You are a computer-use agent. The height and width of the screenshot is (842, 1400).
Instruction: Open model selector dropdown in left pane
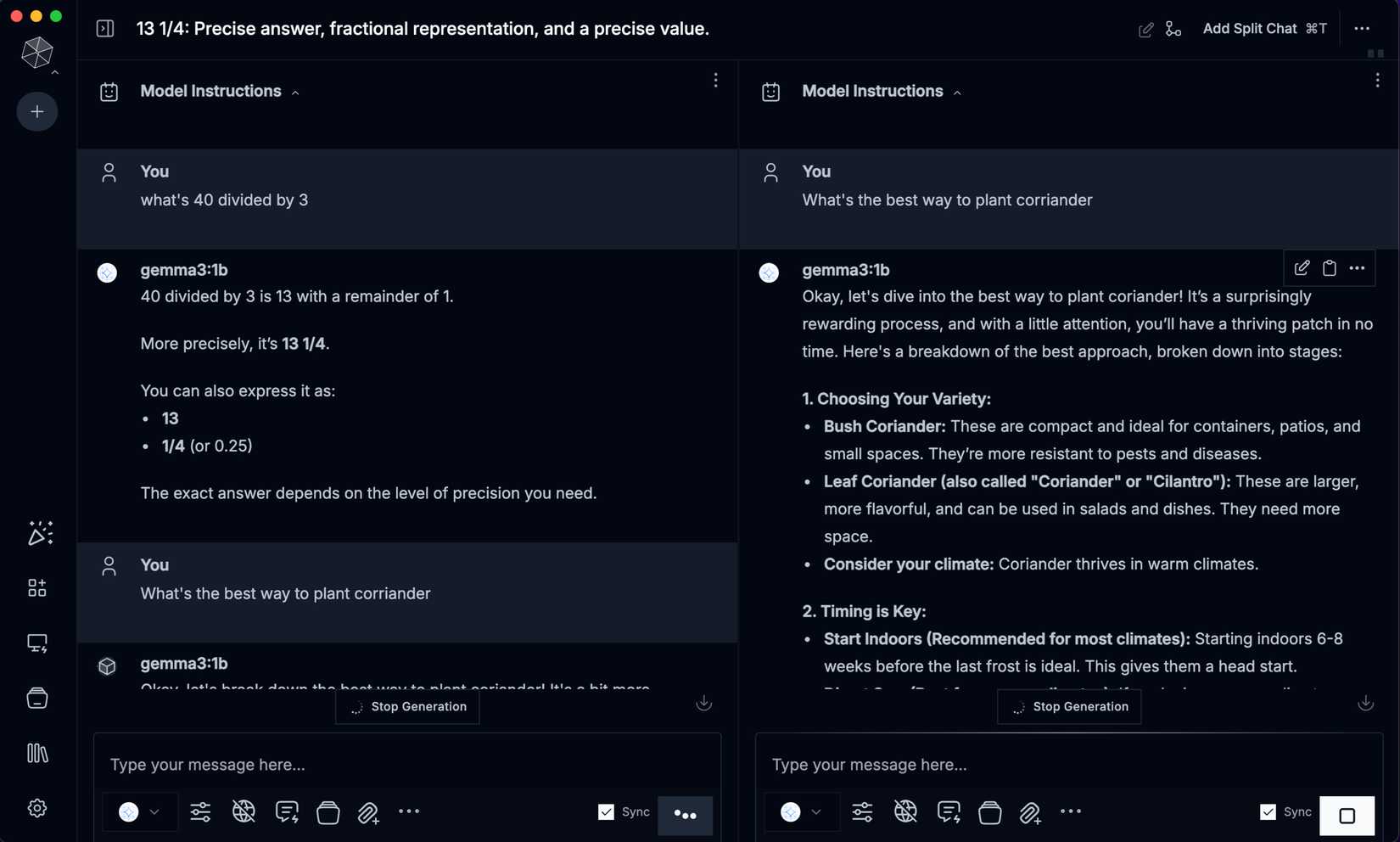(x=140, y=812)
